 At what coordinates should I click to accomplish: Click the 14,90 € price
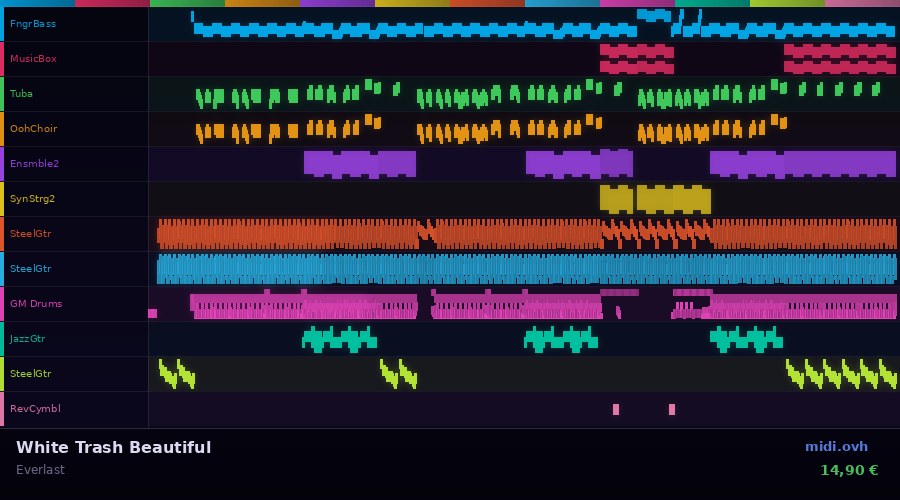point(848,470)
